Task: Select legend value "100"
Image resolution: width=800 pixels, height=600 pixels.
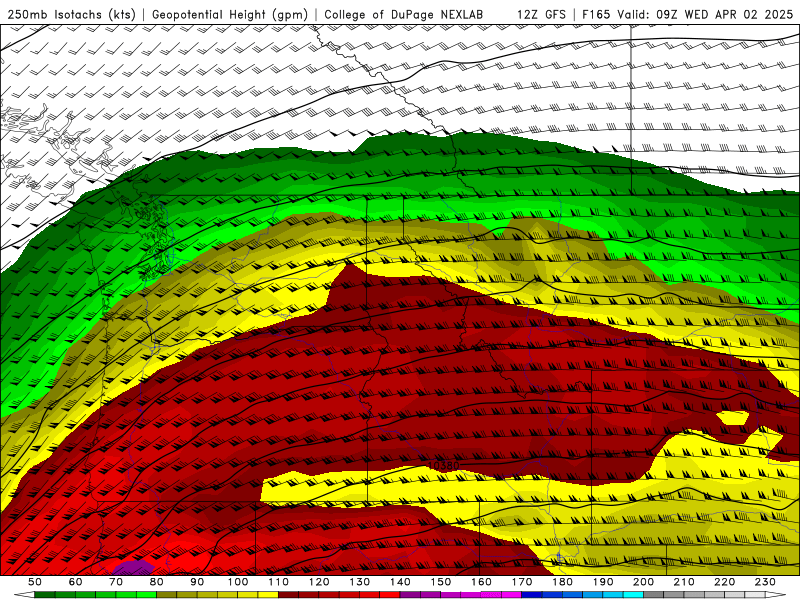Action: [238, 582]
